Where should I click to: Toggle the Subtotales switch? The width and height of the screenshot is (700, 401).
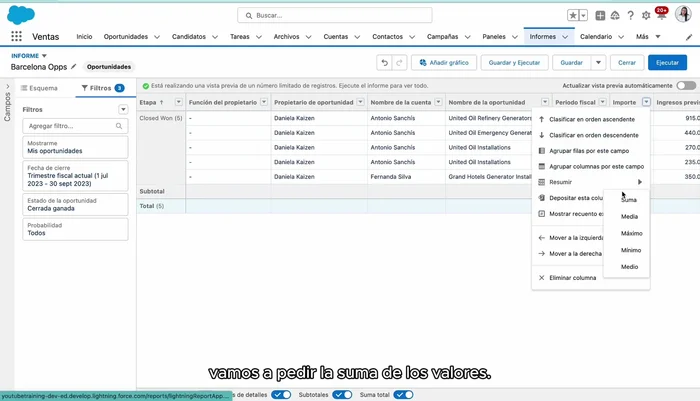tap(342, 395)
